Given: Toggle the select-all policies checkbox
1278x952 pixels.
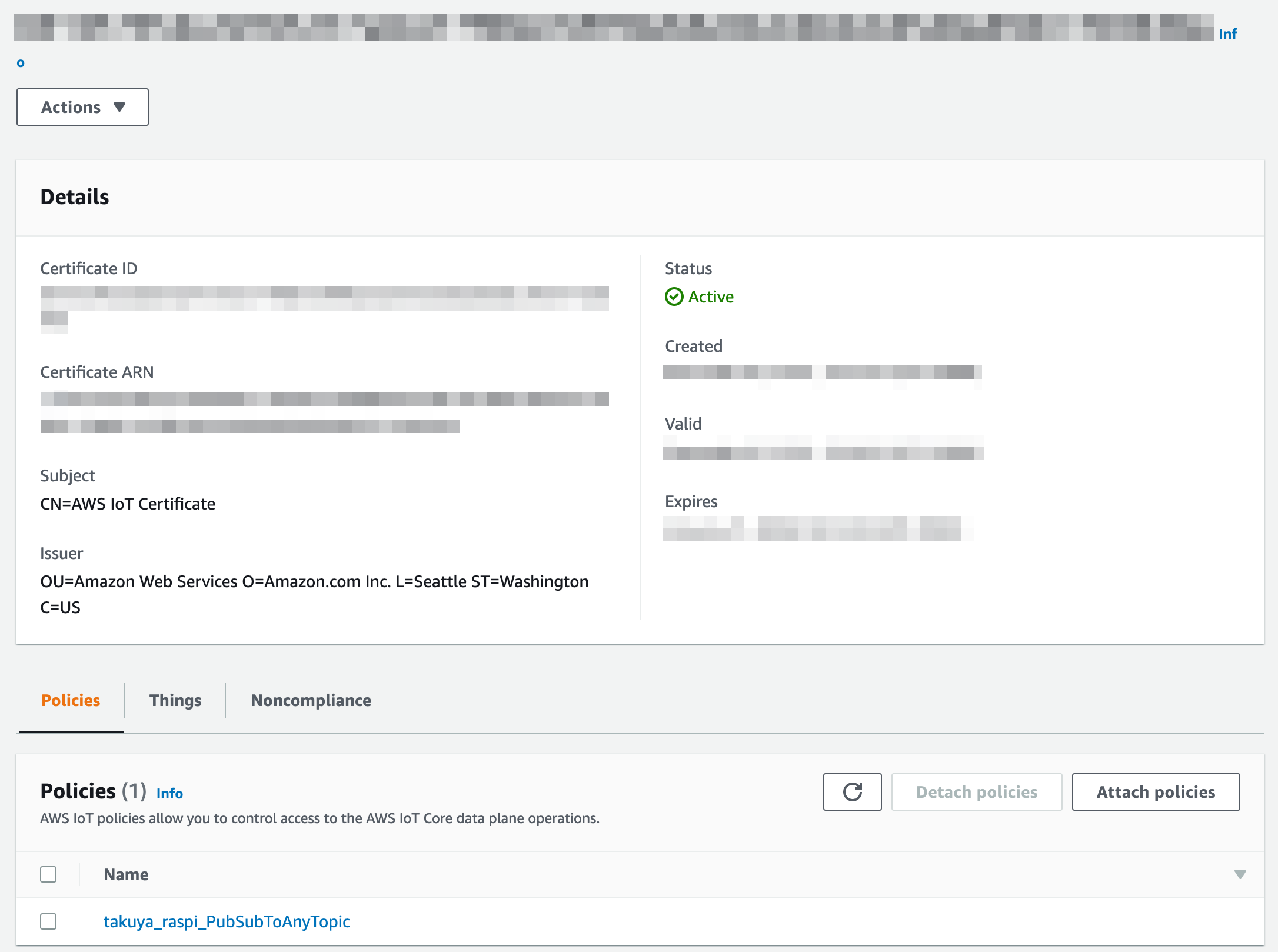Looking at the screenshot, I should point(48,874).
